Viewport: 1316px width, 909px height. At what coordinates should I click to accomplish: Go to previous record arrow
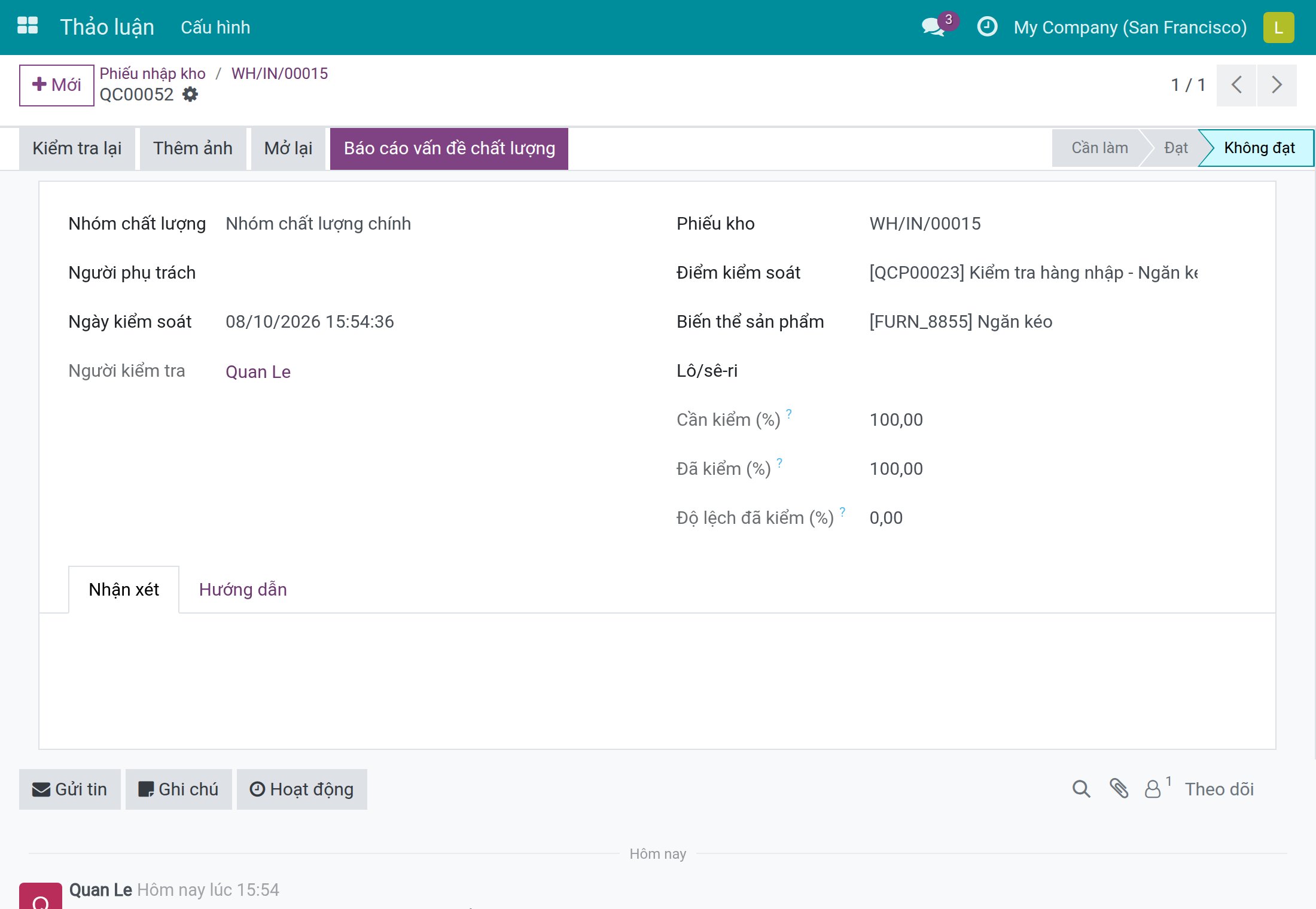(x=1236, y=85)
